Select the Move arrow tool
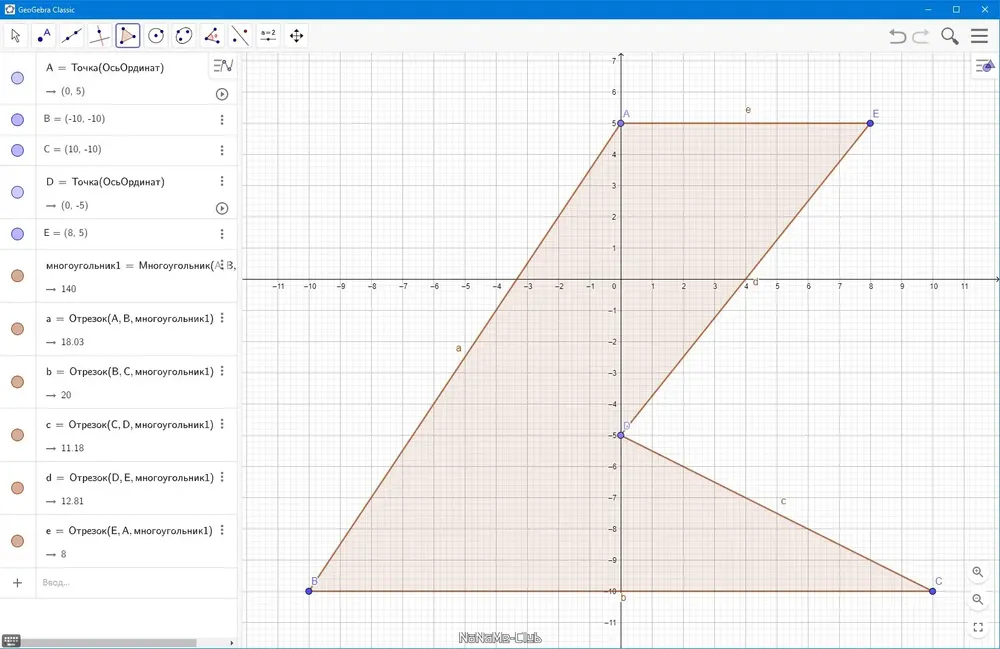 click(x=16, y=36)
